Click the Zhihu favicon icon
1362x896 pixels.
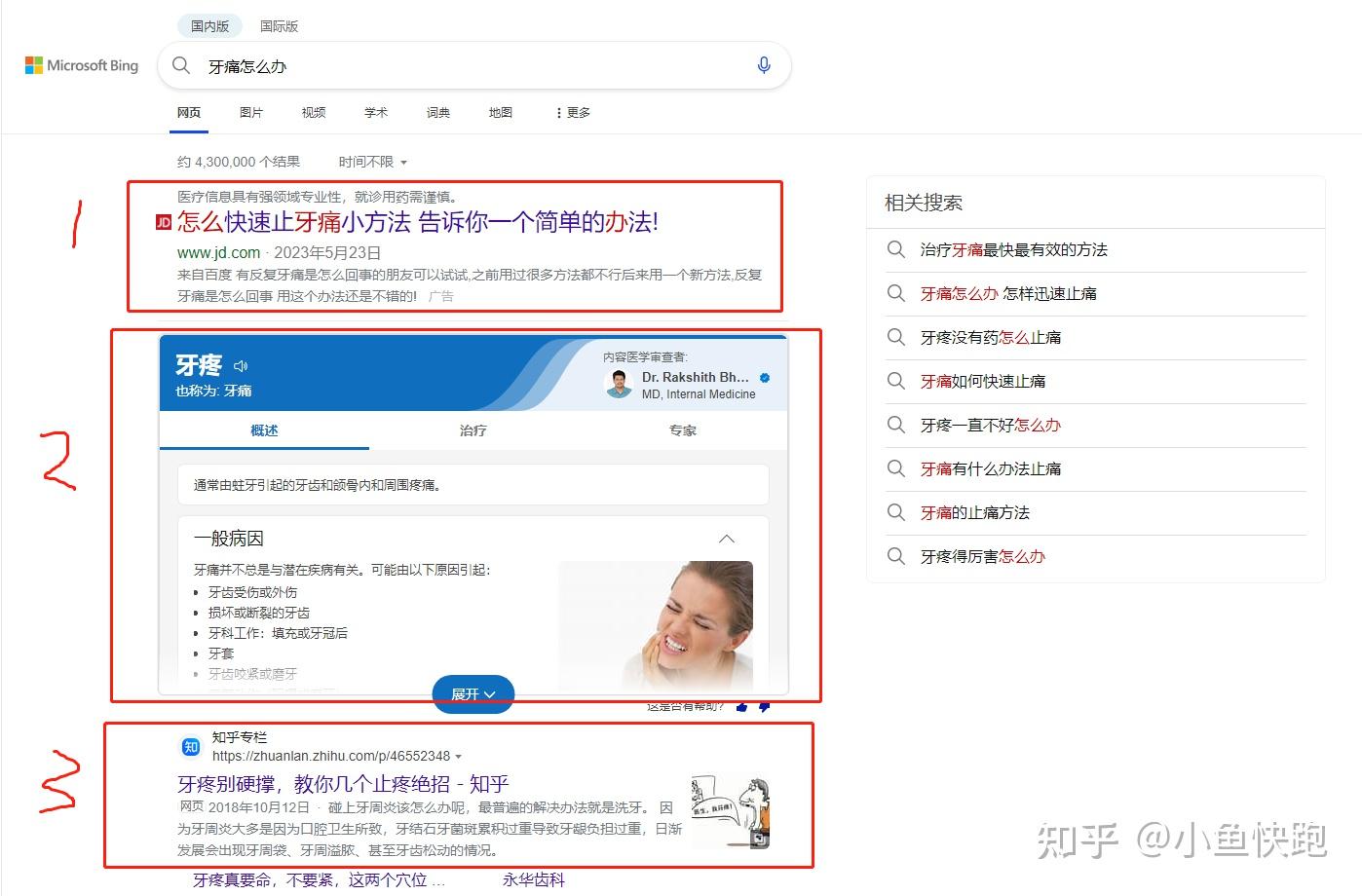click(x=191, y=747)
